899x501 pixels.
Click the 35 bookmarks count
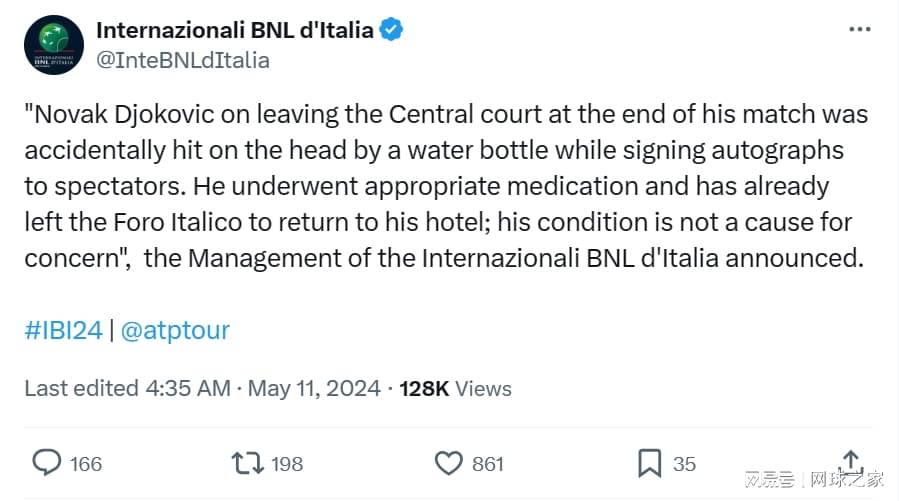click(x=684, y=464)
